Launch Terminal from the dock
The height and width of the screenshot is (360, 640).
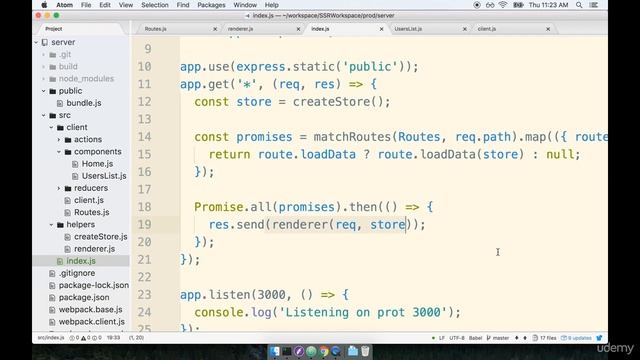click(287, 351)
